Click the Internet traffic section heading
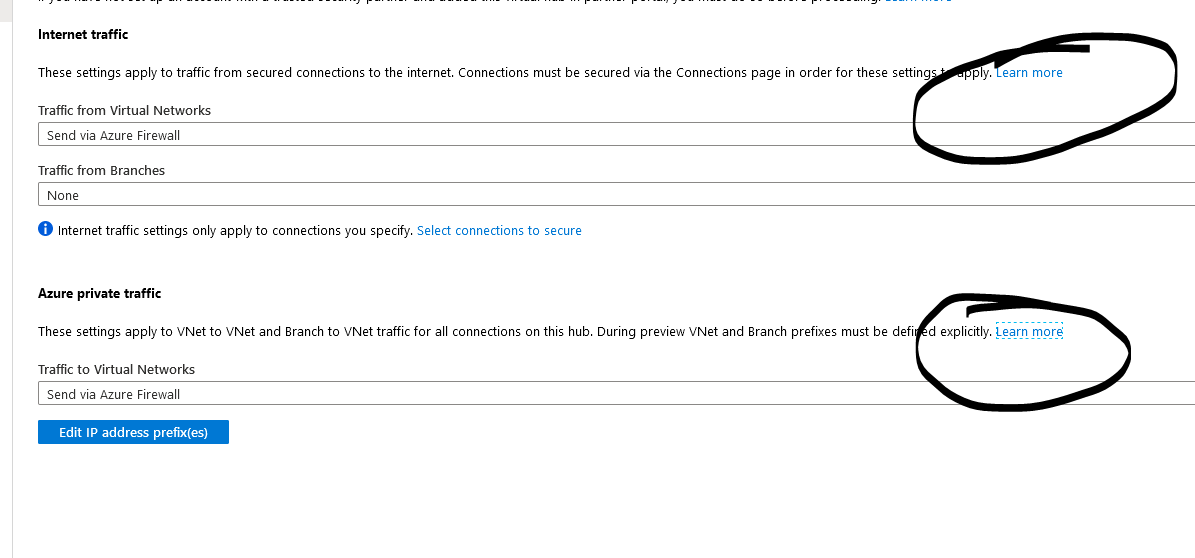The width and height of the screenshot is (1195, 558). pyautogui.click(x=83, y=35)
